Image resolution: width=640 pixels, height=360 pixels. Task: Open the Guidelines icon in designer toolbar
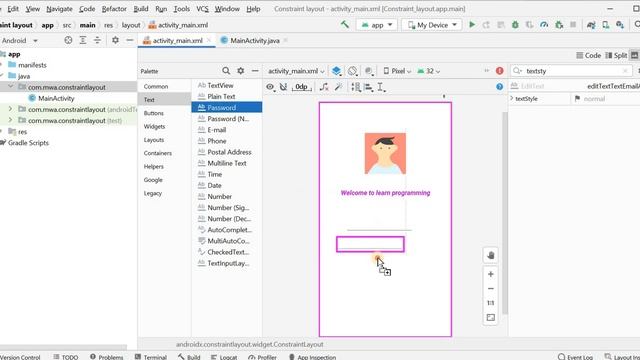[381, 87]
